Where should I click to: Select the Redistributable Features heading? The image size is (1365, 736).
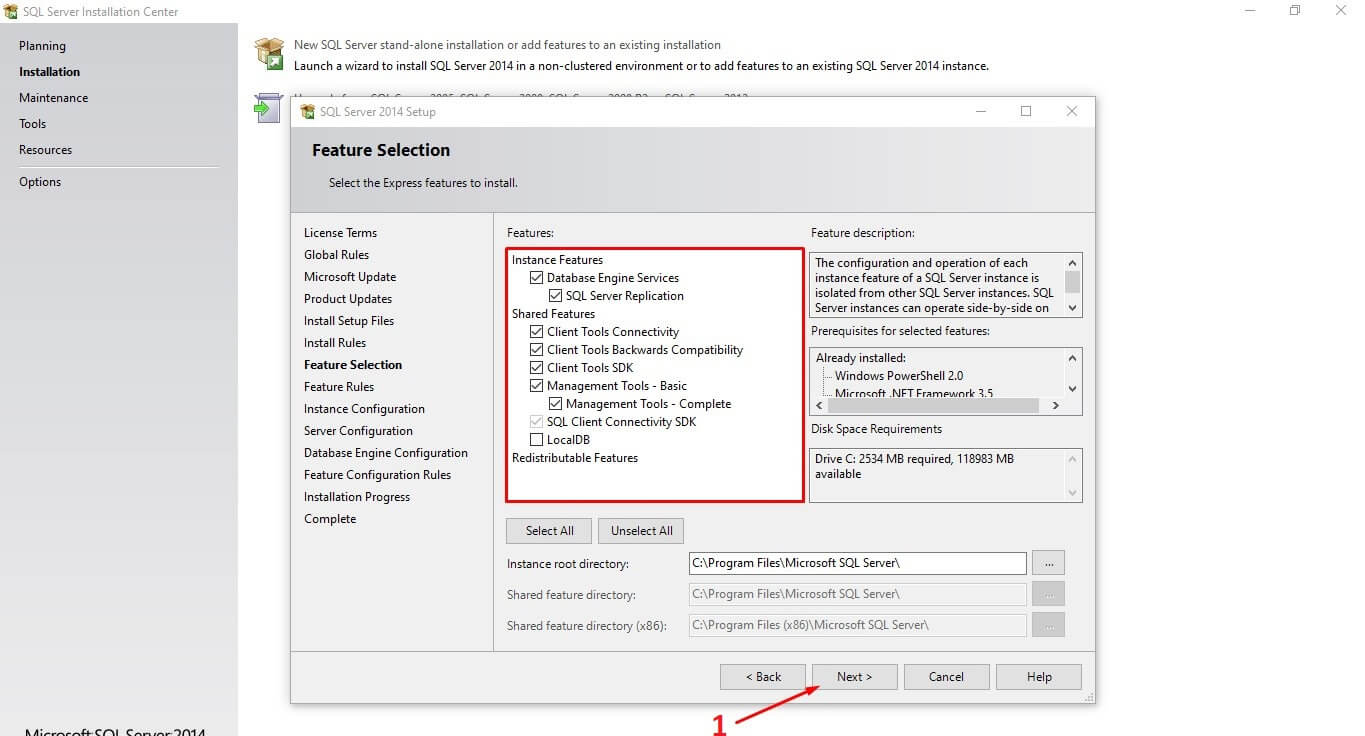[575, 458]
